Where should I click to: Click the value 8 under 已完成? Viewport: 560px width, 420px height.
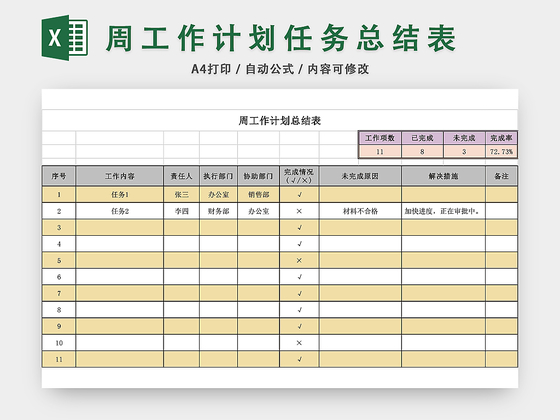point(422,151)
